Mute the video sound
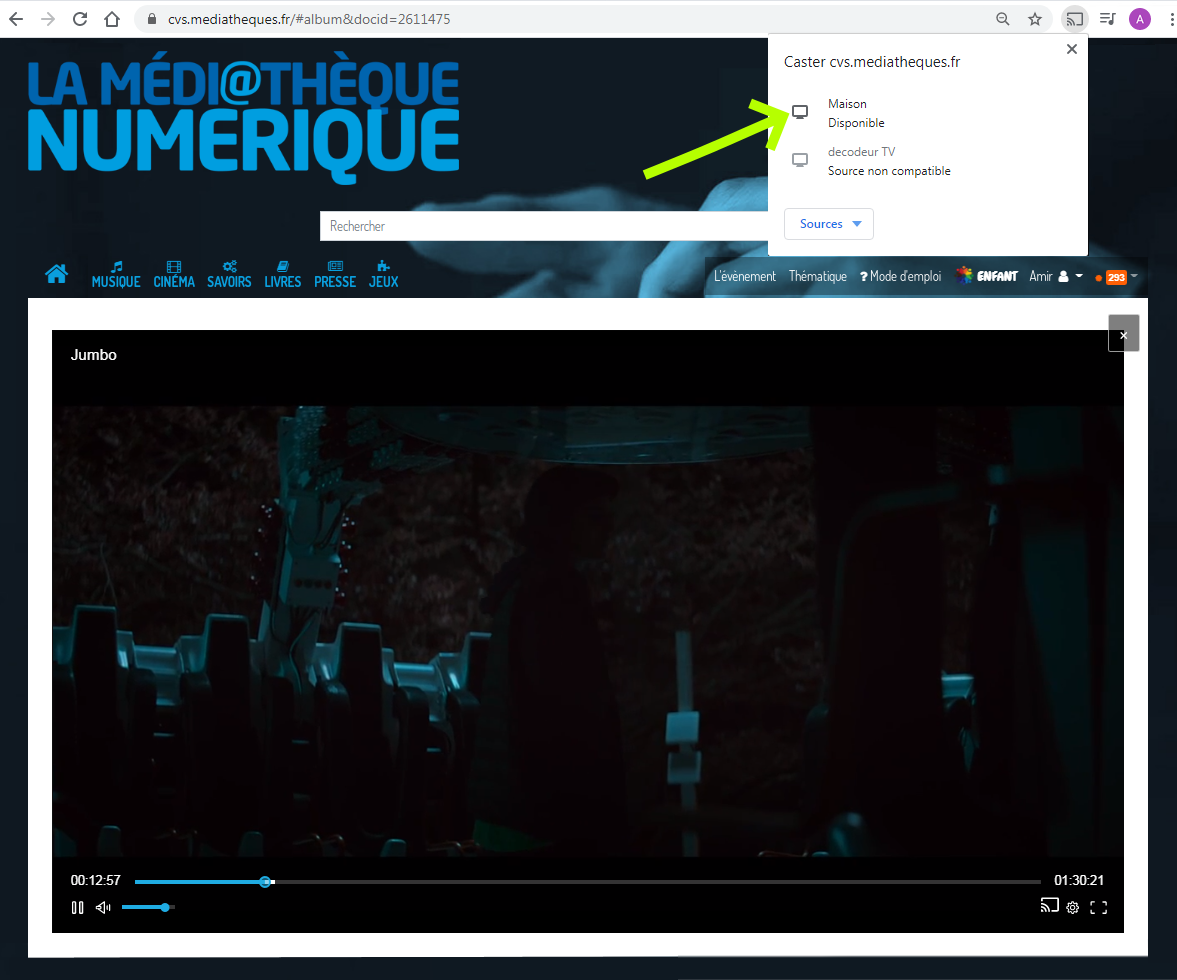 point(104,907)
